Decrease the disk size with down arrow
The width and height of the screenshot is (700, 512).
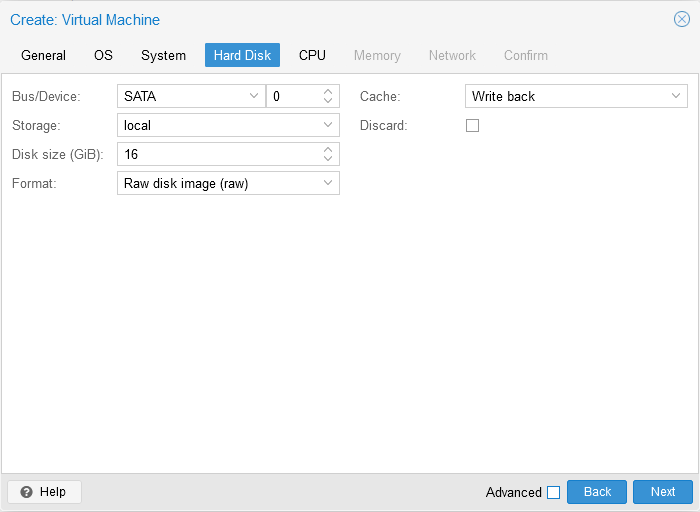pos(328,159)
